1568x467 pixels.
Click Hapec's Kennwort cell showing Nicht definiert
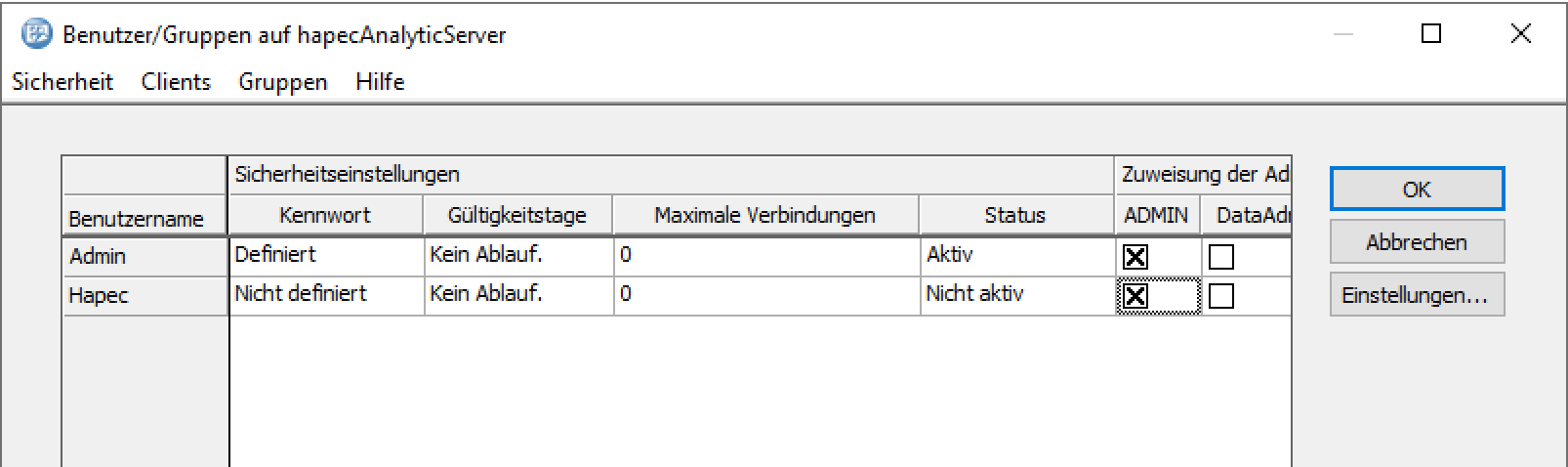point(326,295)
